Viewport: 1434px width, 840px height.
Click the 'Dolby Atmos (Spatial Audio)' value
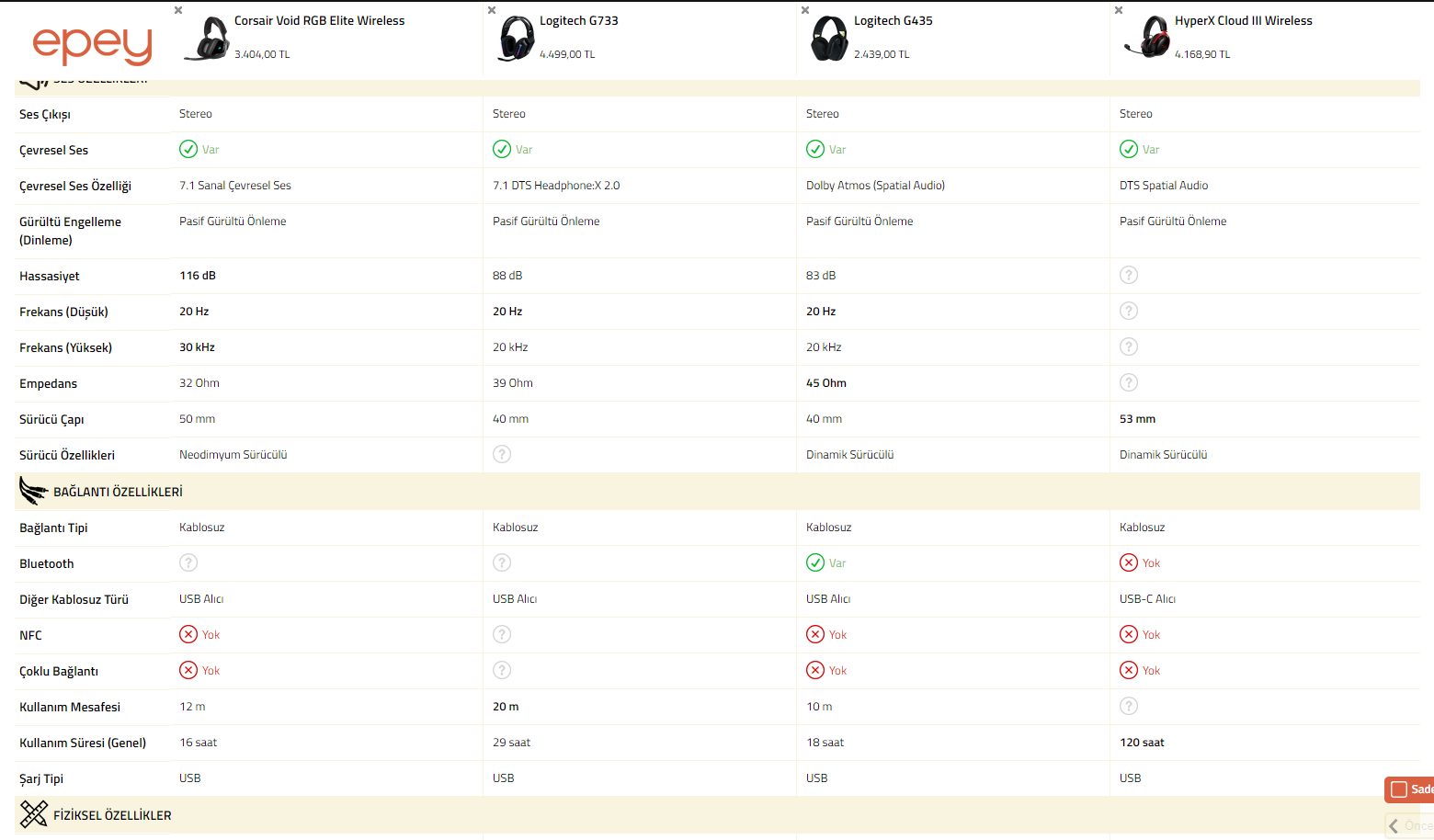[875, 186]
